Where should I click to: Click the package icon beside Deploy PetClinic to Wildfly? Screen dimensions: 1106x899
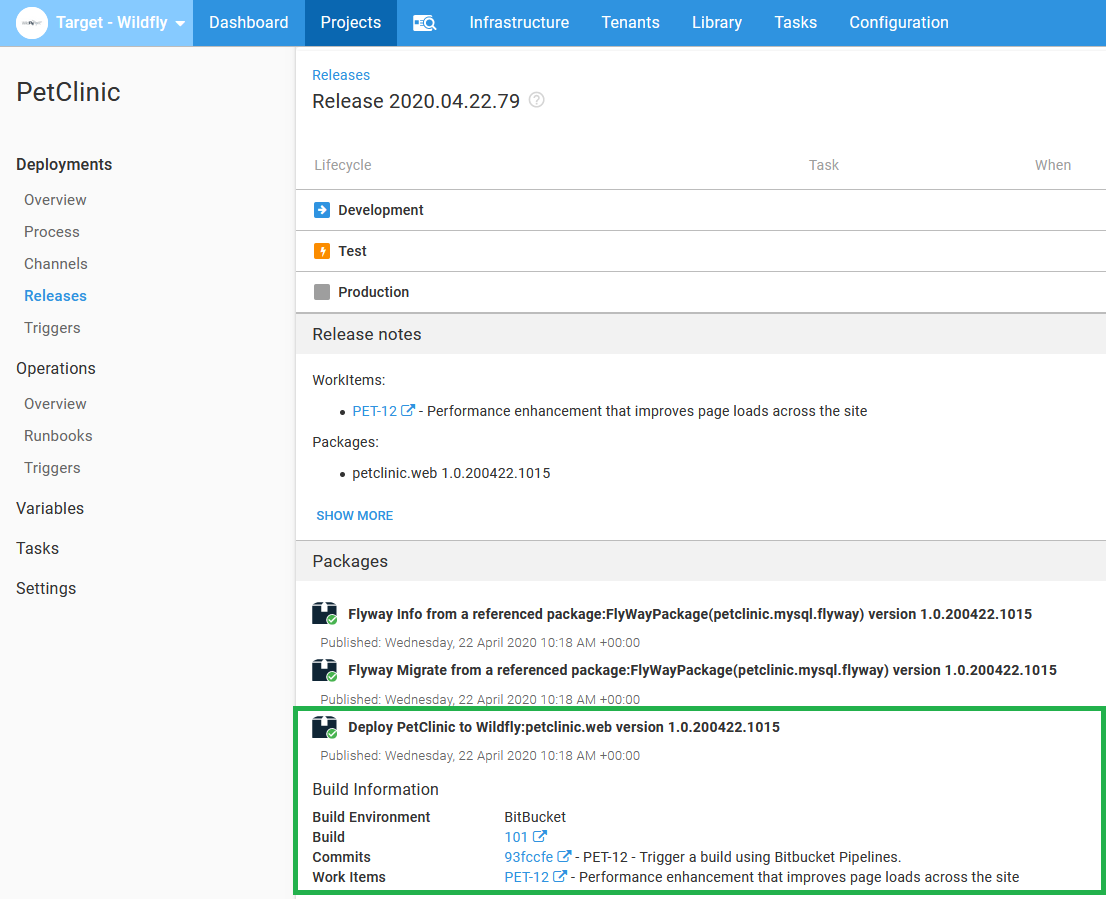(324, 727)
